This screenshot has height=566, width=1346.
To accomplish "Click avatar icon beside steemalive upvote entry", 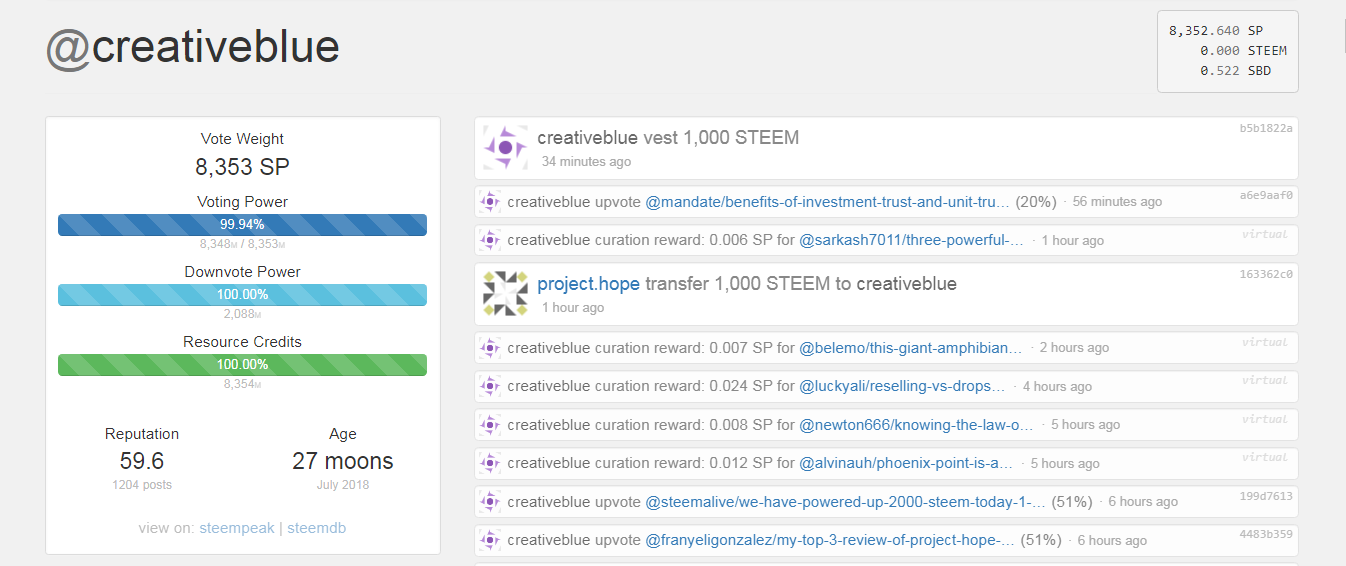I will (490, 502).
